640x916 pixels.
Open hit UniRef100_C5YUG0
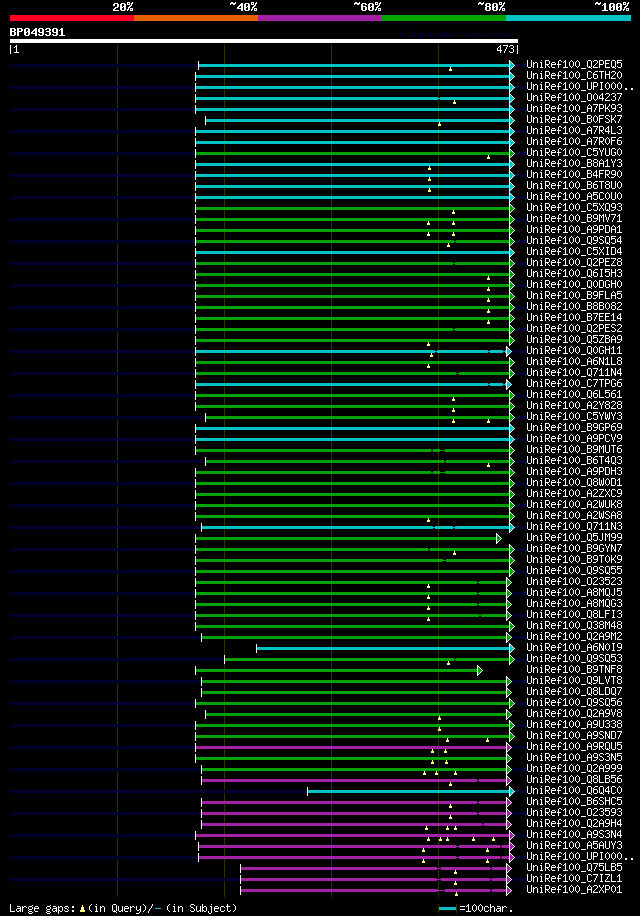[x=574, y=152]
